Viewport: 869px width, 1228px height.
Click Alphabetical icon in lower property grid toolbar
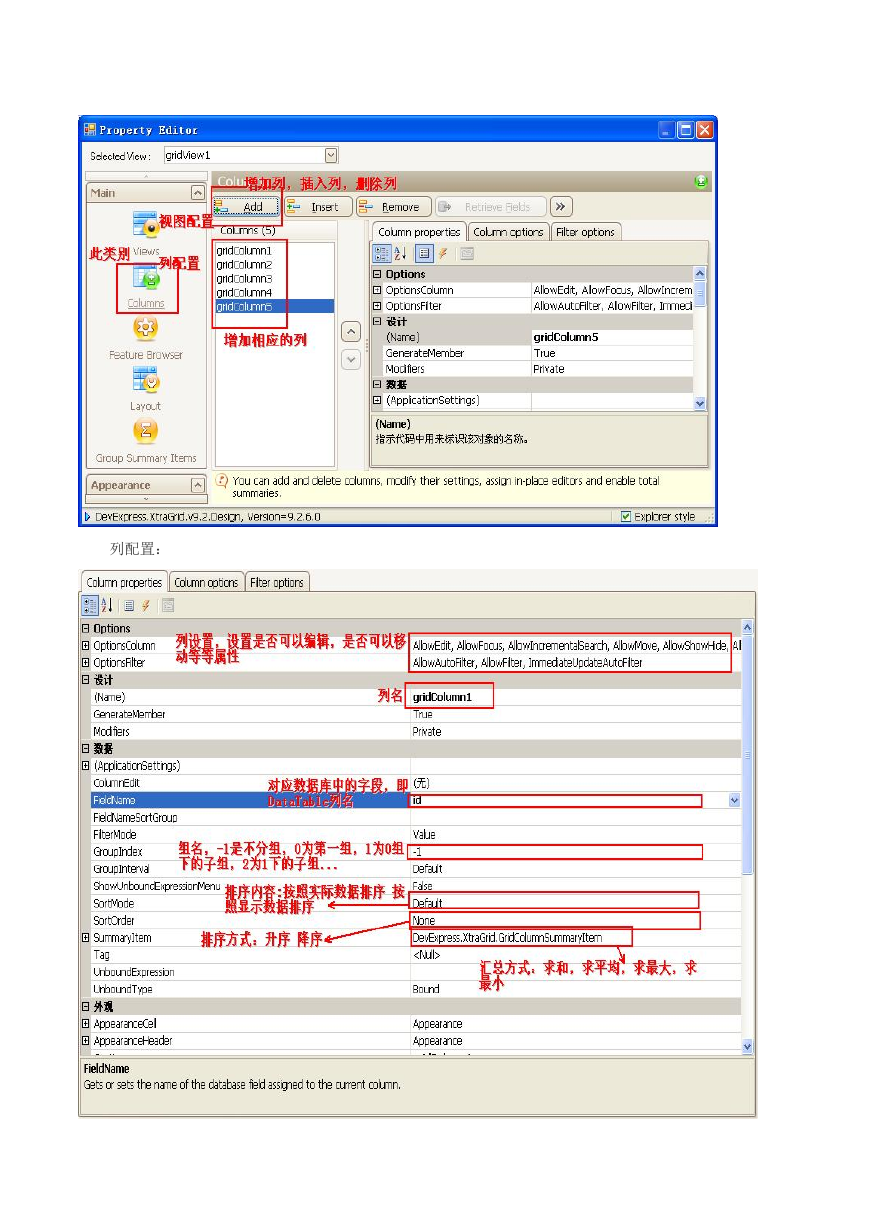(x=106, y=605)
